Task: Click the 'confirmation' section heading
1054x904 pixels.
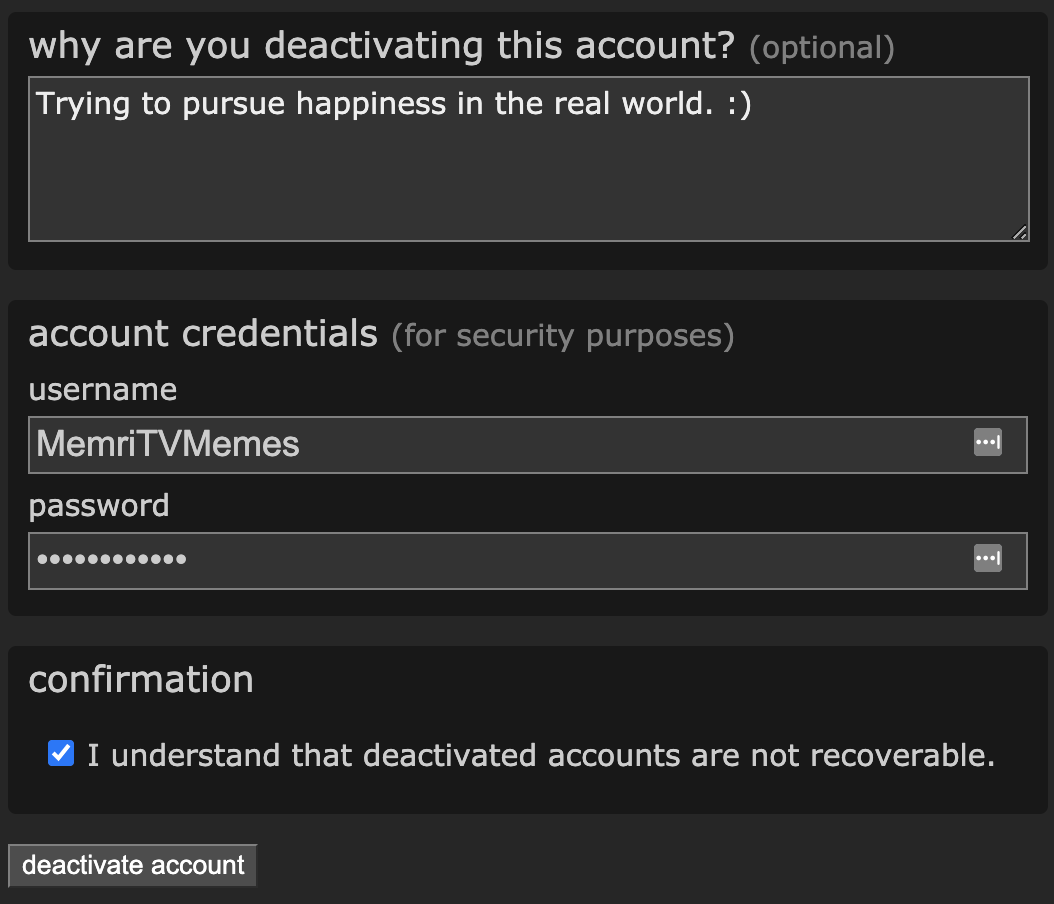Action: point(141,679)
